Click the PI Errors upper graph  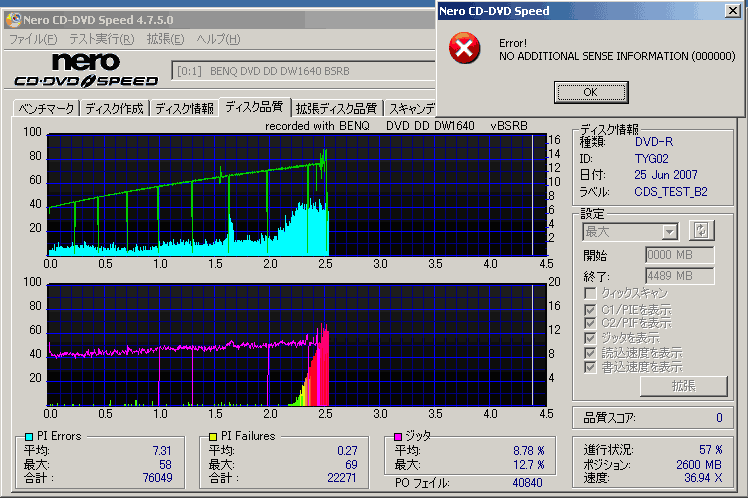[297, 195]
